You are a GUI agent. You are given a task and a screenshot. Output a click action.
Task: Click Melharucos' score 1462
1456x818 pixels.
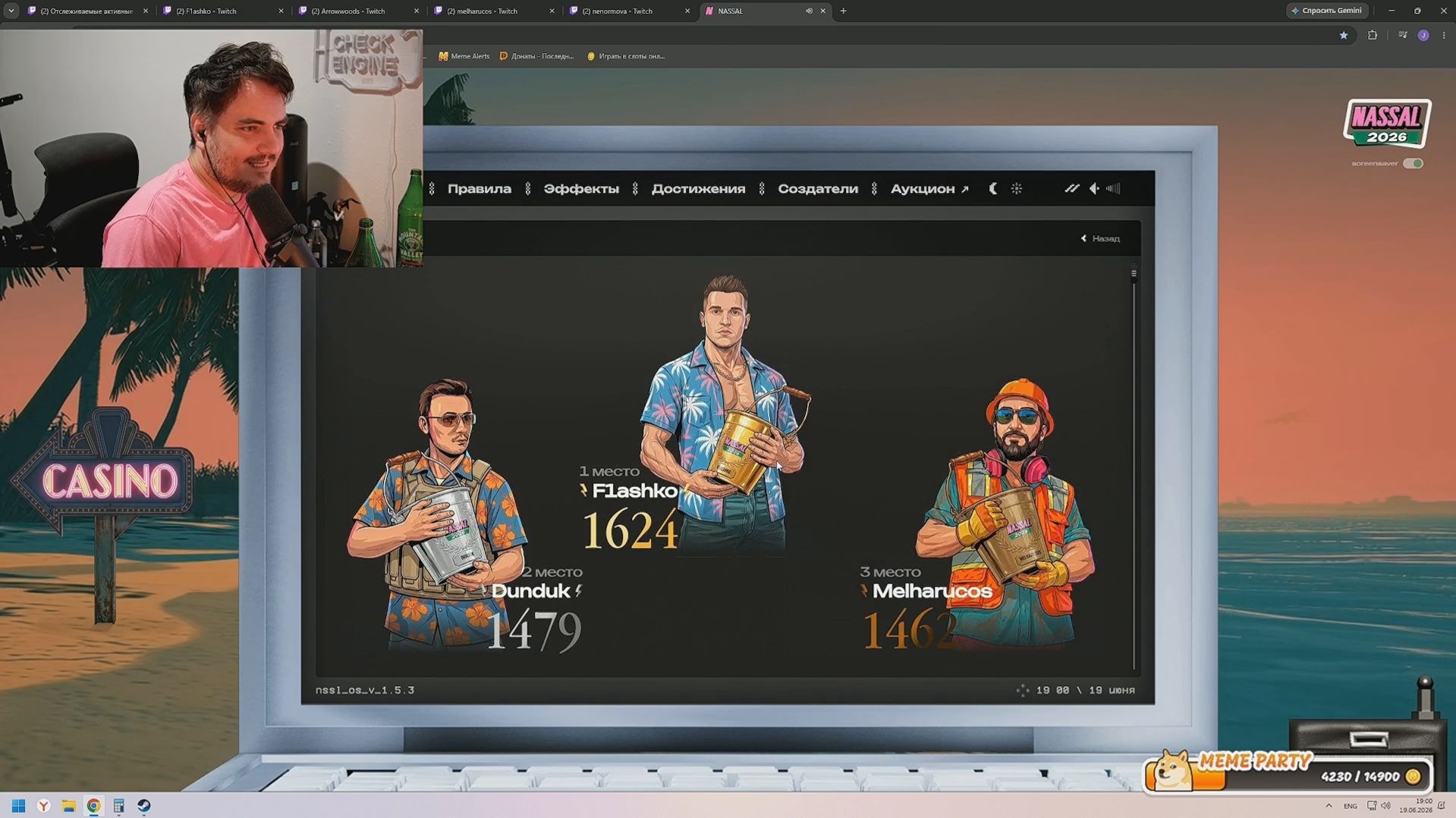tap(909, 631)
